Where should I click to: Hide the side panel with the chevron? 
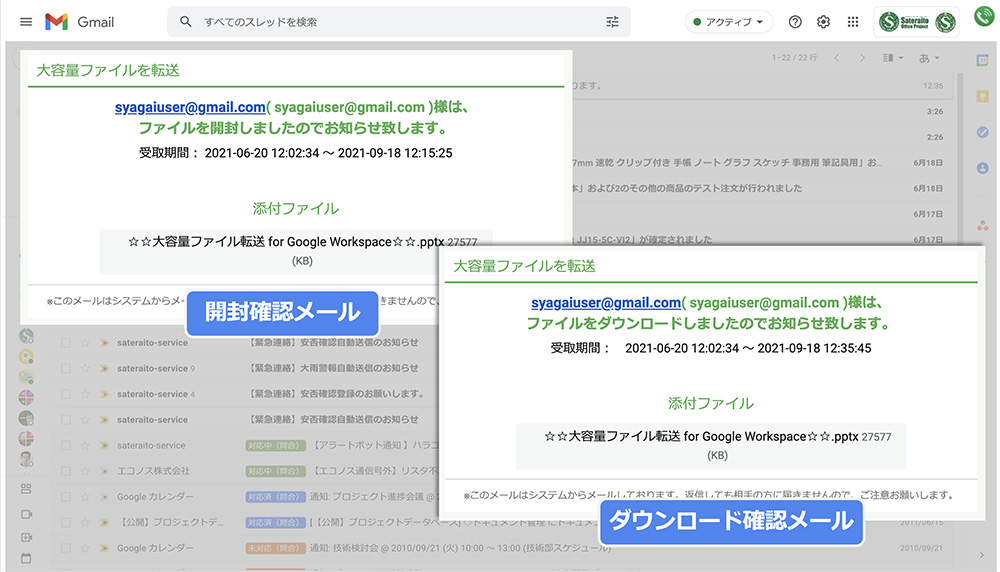982,555
